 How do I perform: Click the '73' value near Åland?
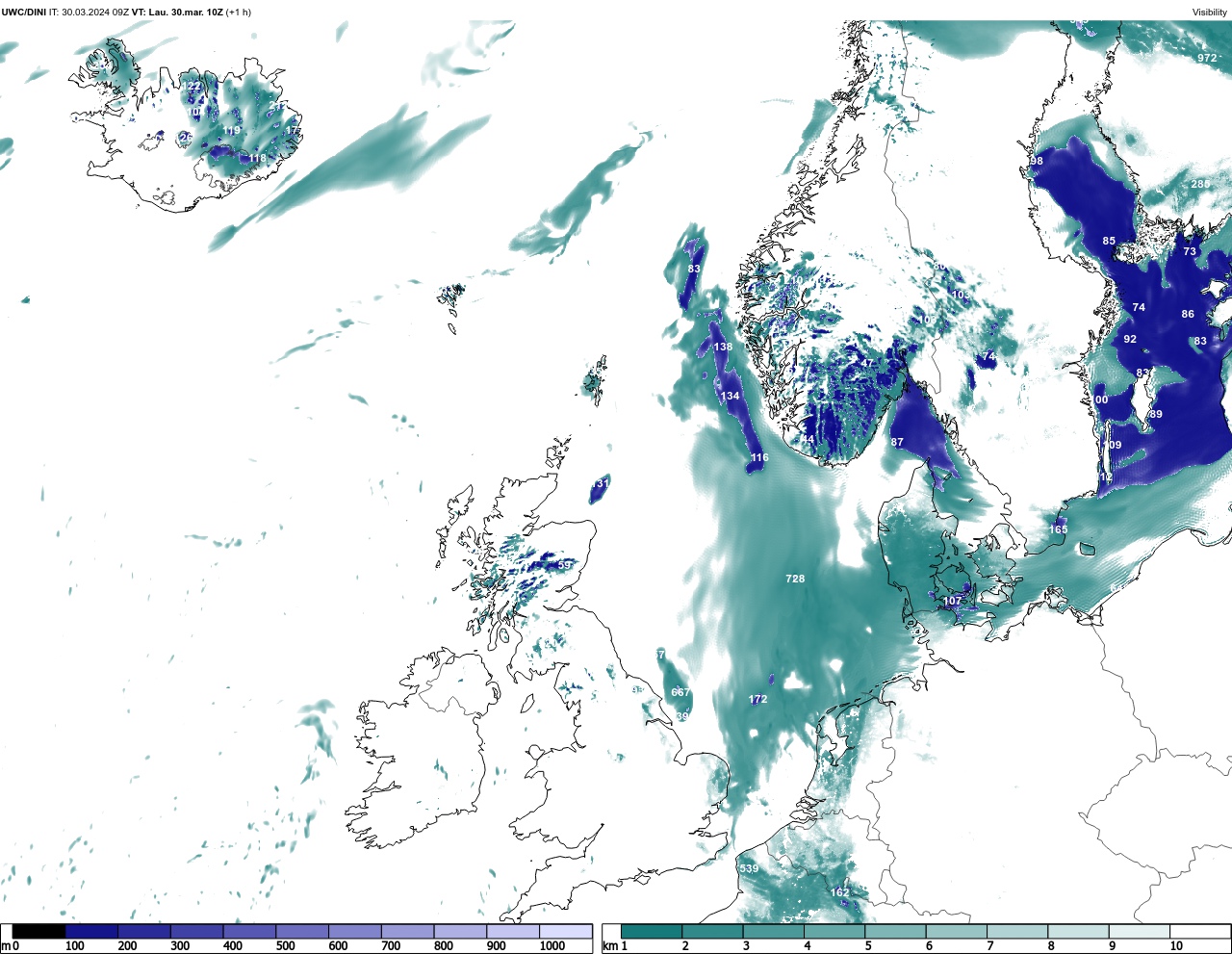[x=1190, y=251]
